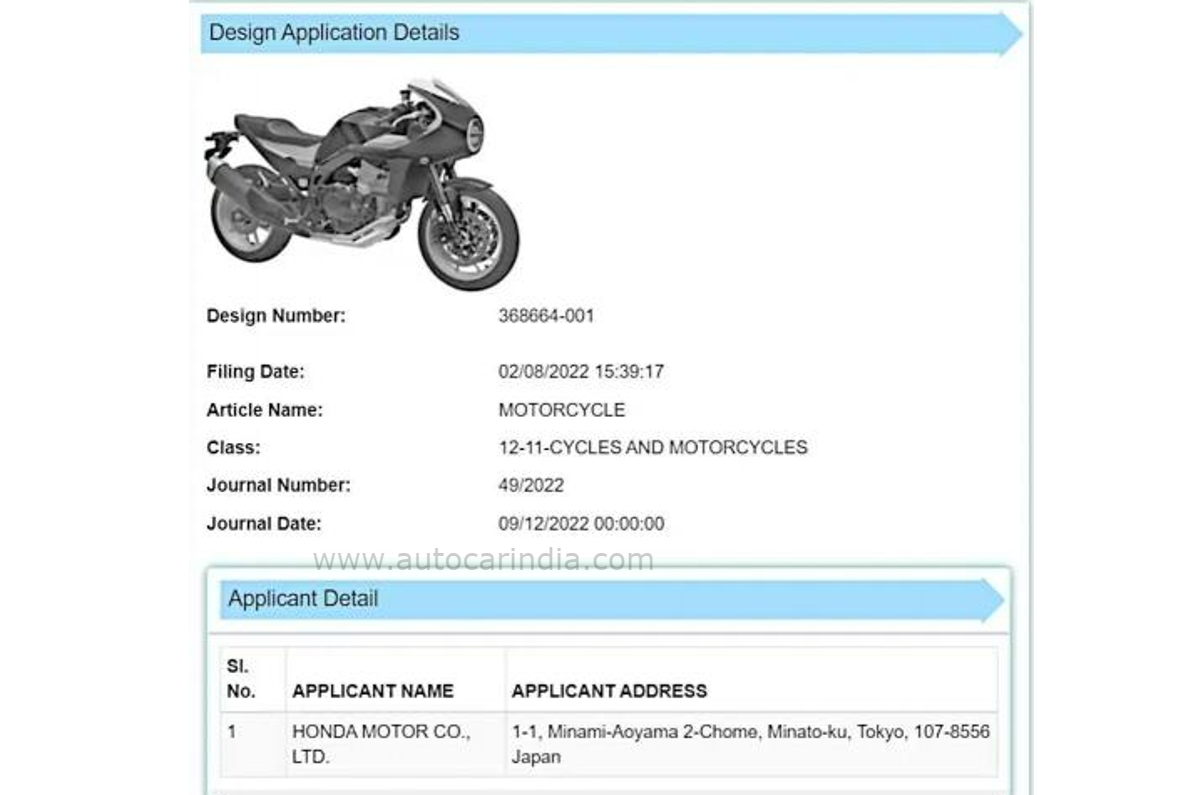The image size is (1200, 795).
Task: Select the Filing Date value 02/08/2022
Action: (581, 371)
